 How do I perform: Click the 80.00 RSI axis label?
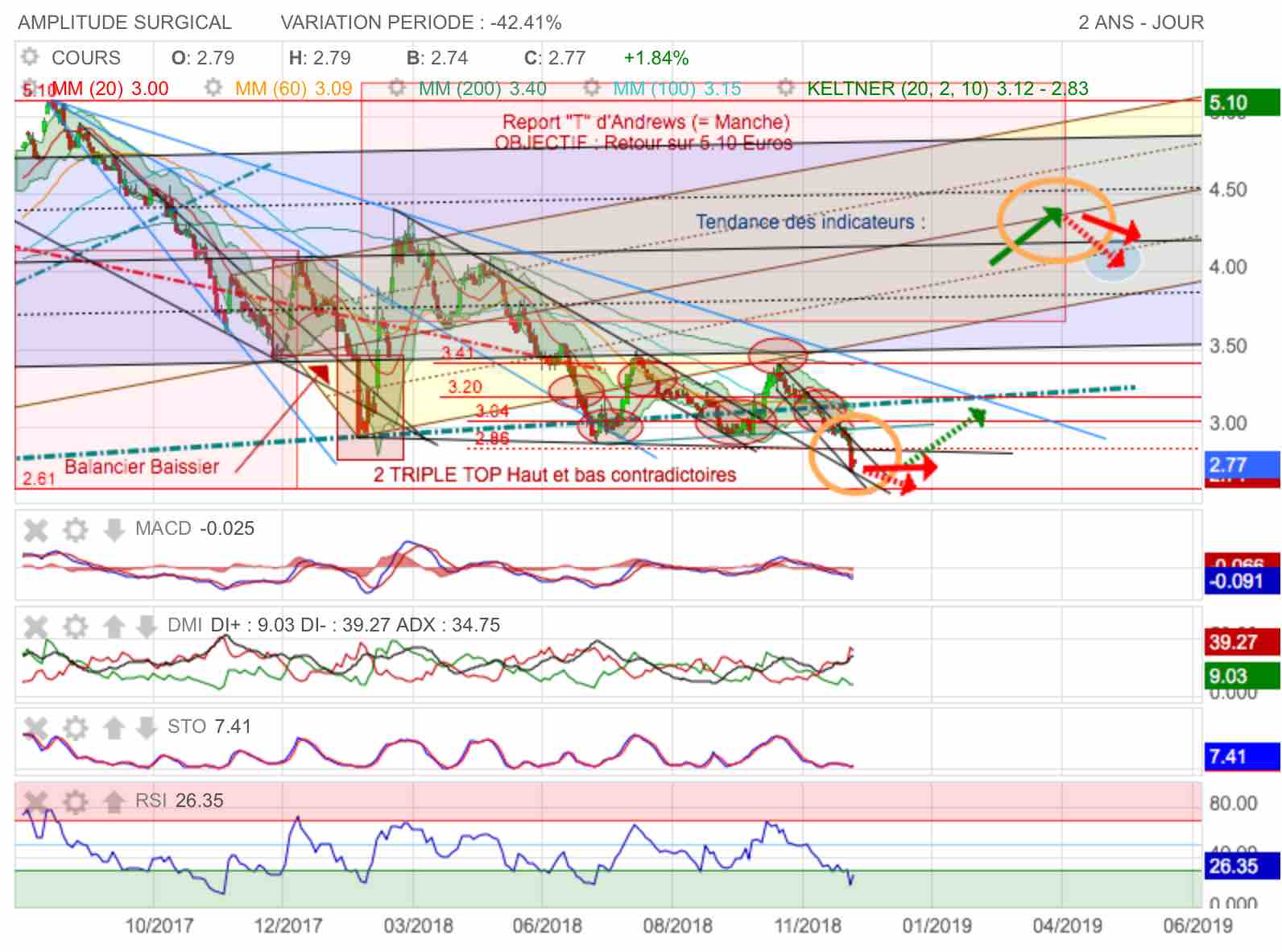pyautogui.click(x=1233, y=803)
